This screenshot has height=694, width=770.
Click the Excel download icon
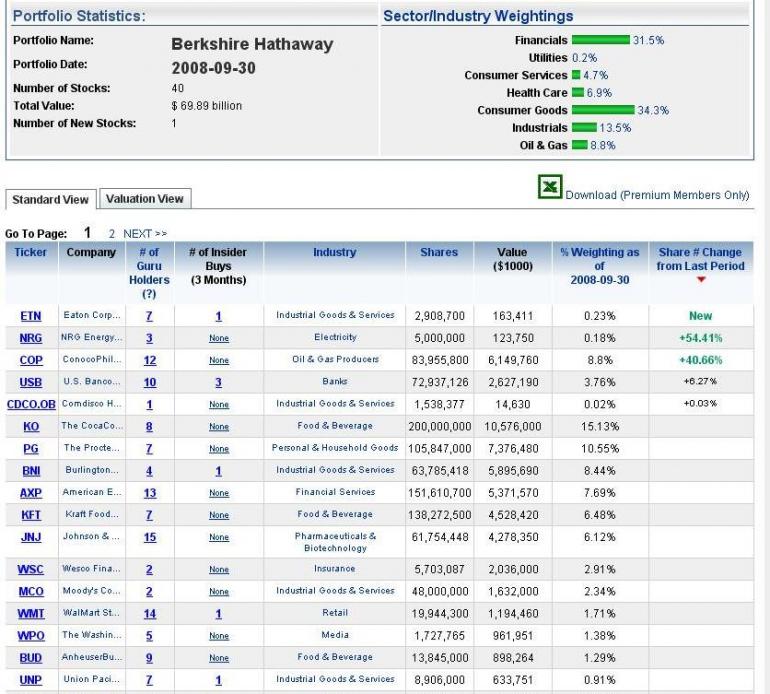pyautogui.click(x=550, y=187)
